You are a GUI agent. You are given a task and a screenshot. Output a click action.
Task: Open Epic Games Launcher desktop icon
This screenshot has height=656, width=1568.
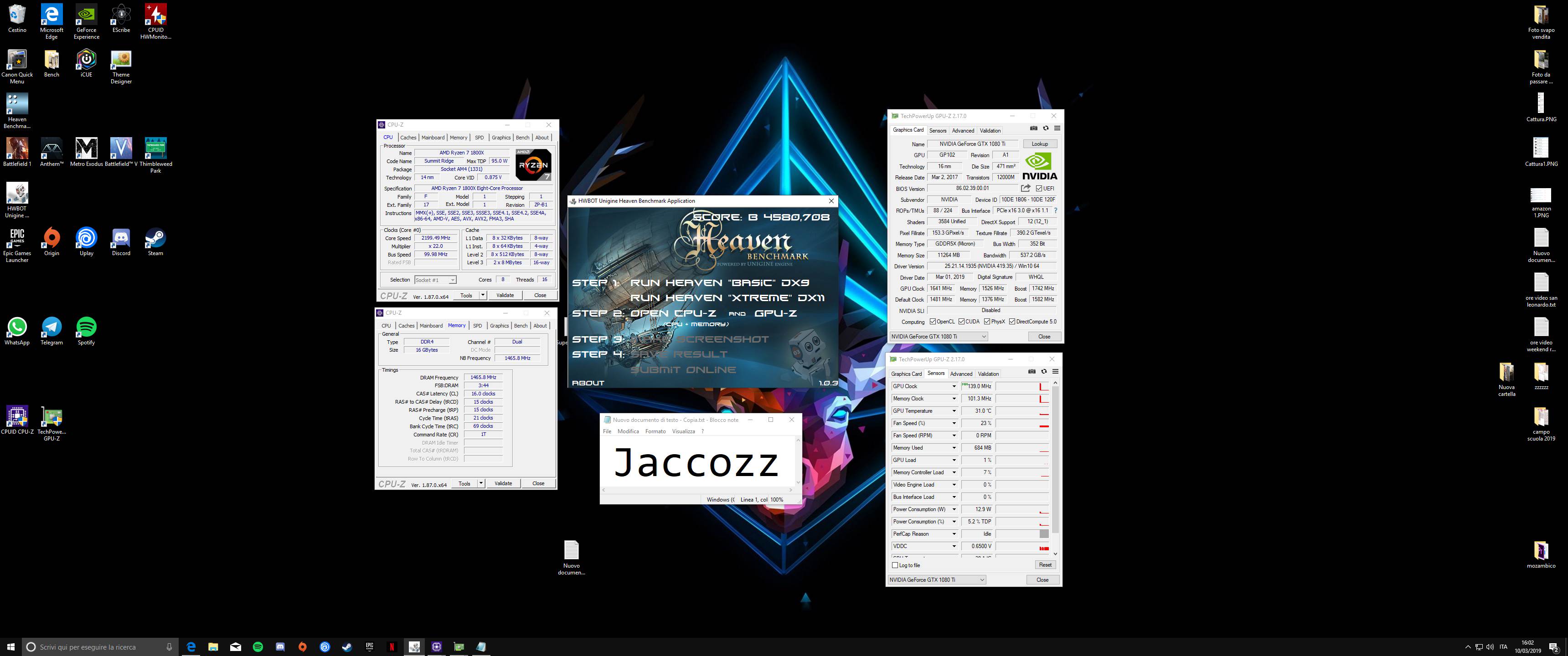coord(17,245)
